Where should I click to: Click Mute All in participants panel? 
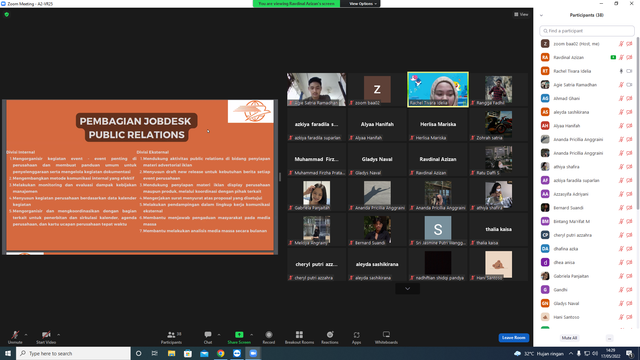569,338
